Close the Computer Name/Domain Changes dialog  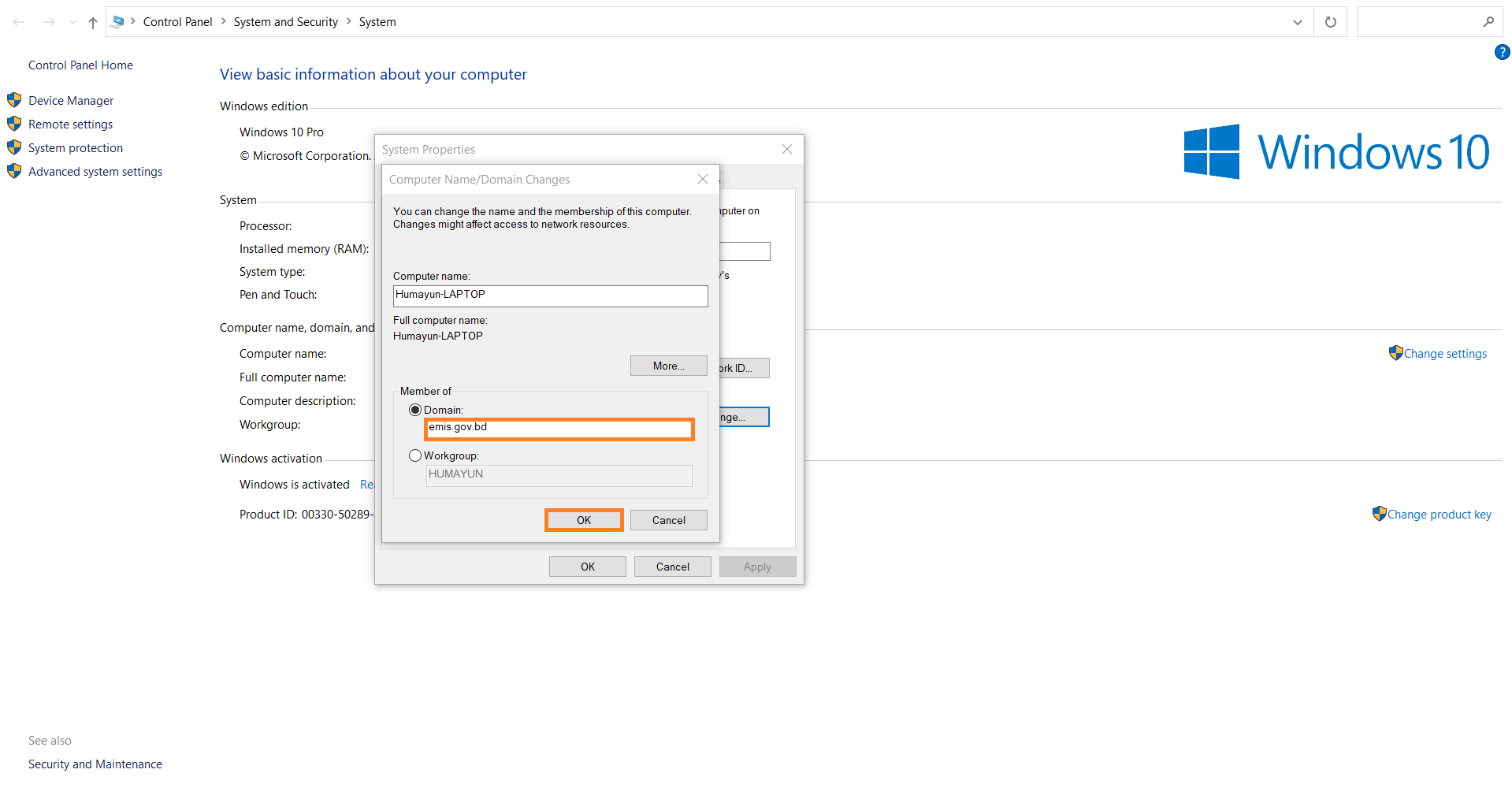click(703, 180)
